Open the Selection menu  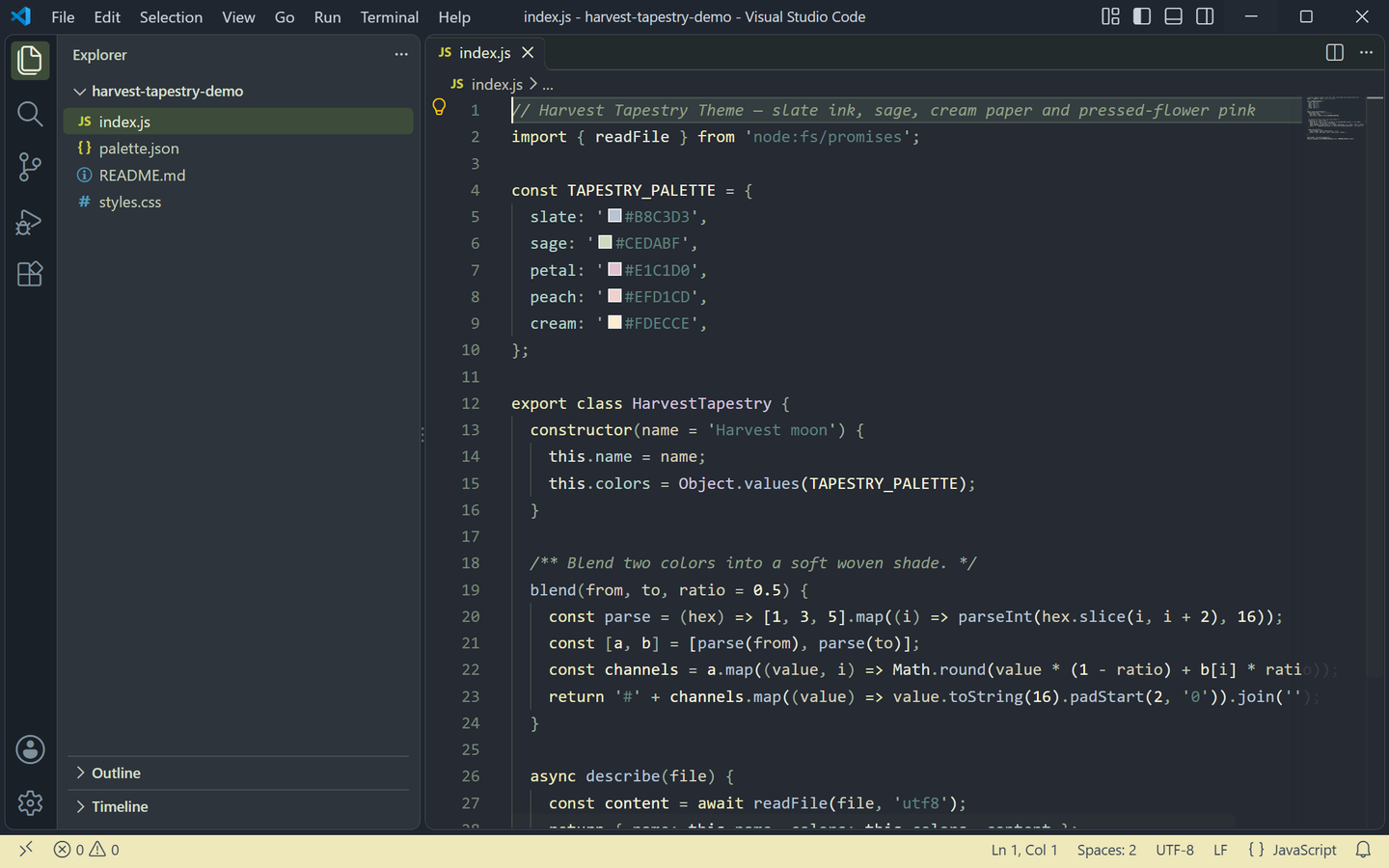pyautogui.click(x=171, y=16)
